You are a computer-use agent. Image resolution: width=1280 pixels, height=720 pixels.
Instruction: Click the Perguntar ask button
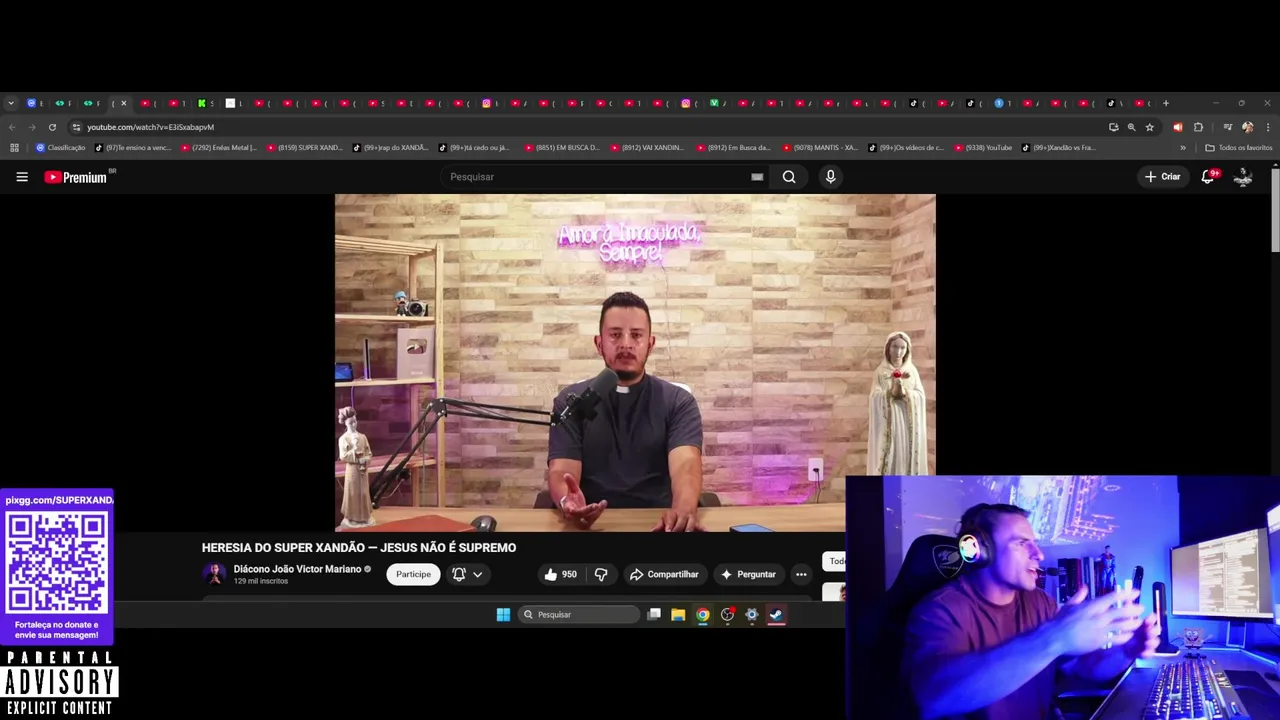[748, 574]
